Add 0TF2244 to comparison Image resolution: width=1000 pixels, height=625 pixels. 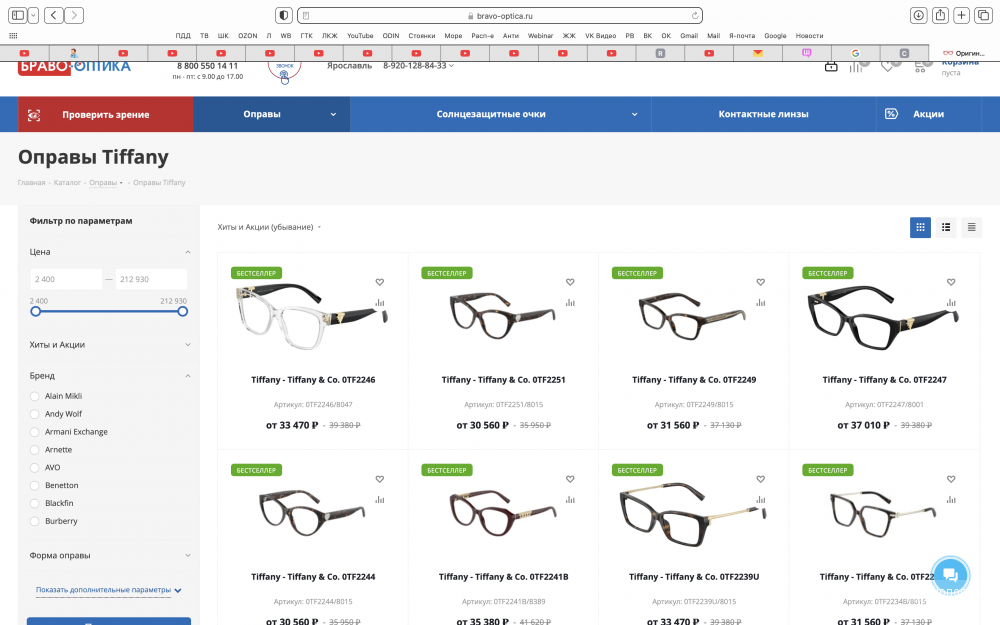(x=380, y=500)
